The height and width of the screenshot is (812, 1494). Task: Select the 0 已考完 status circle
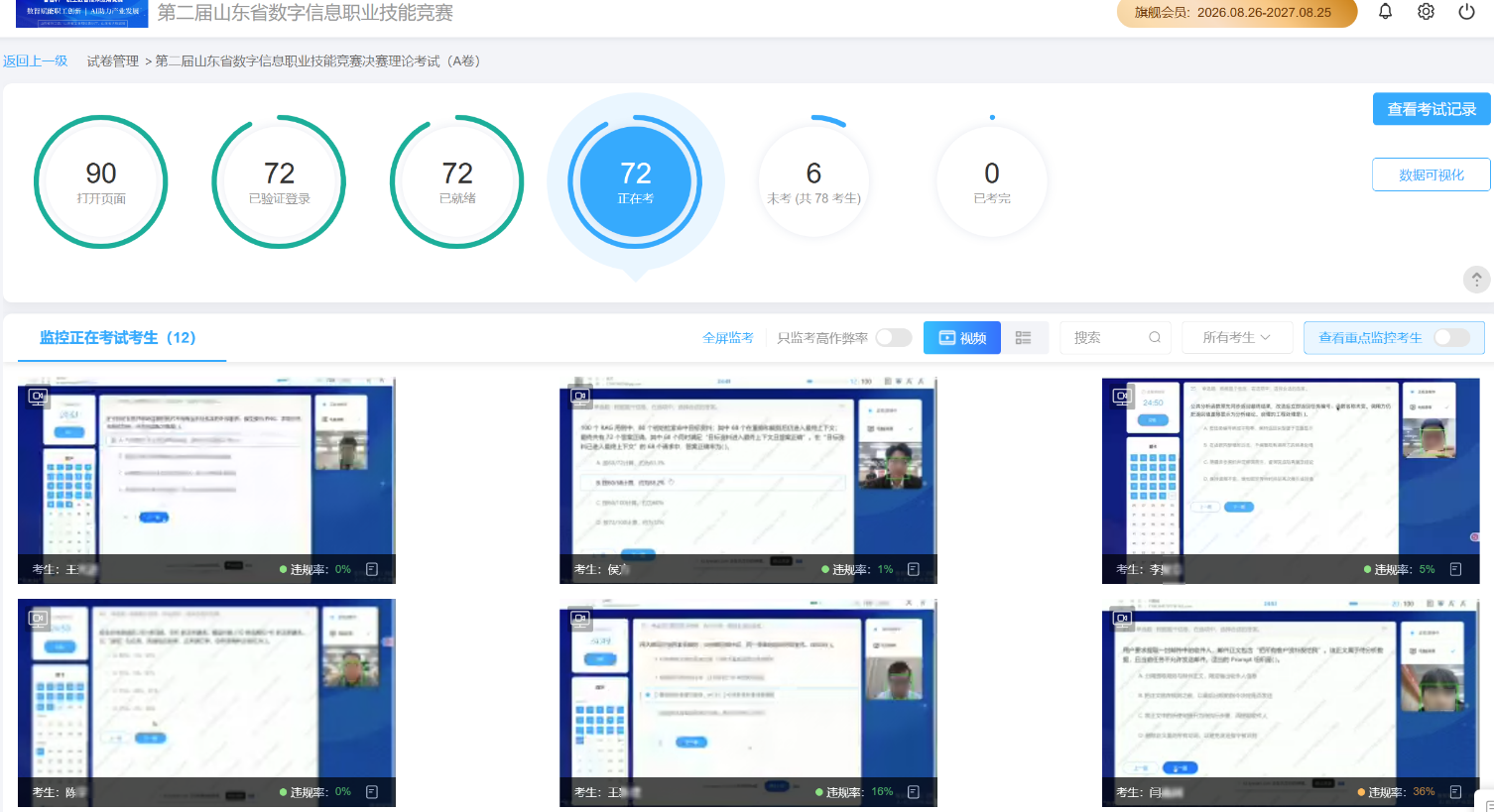[x=992, y=181]
